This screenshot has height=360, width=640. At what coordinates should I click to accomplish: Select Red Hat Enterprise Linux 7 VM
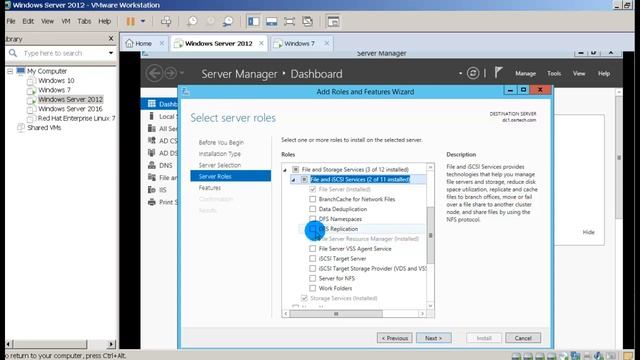point(76,118)
